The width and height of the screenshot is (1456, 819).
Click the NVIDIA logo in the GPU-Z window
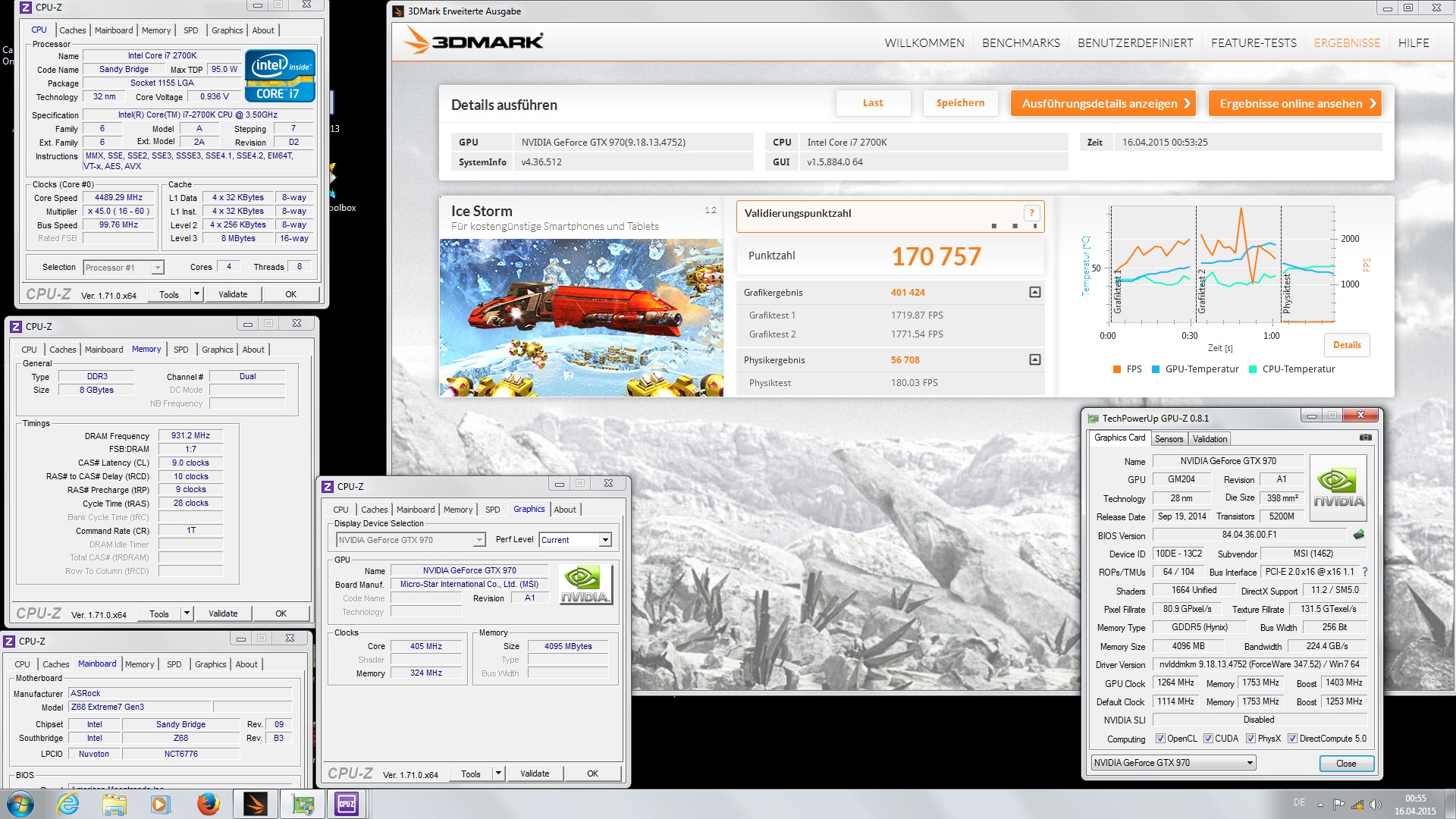(x=1338, y=487)
